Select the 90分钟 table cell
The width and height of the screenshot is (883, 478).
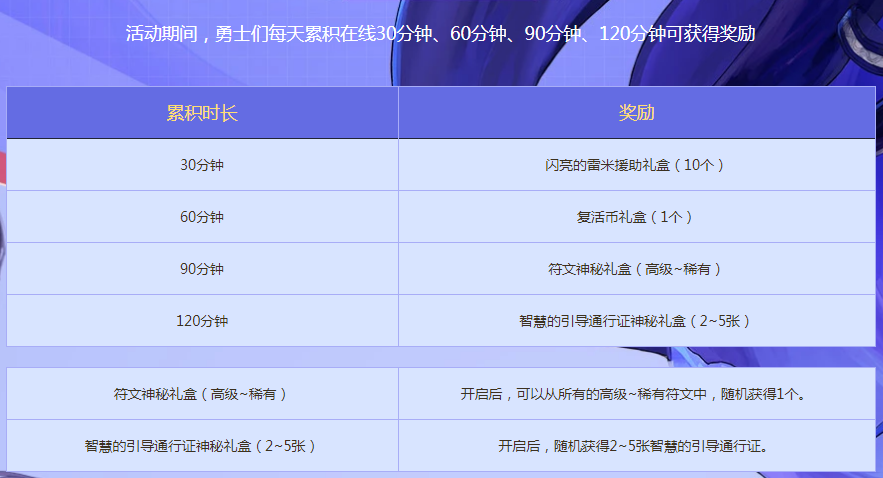[x=202, y=269]
